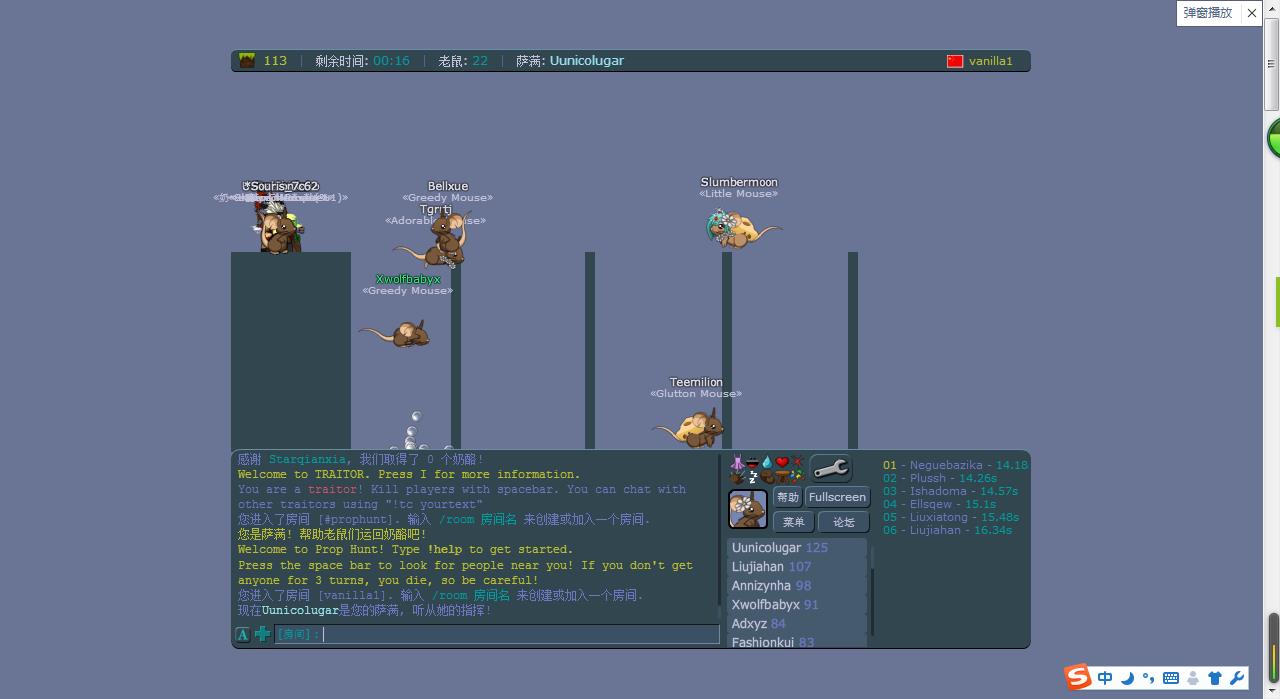Click the "Welcome to TRAITOR" chat line

point(409,475)
